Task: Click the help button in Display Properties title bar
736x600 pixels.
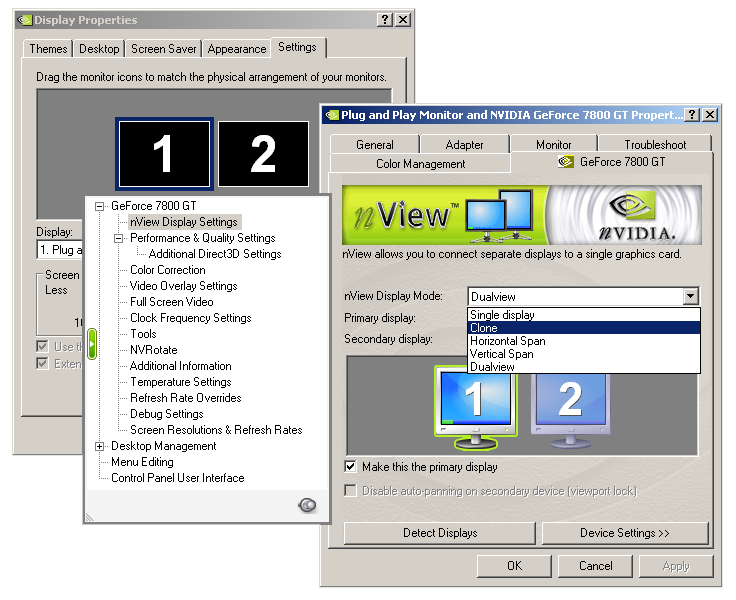Action: pyautogui.click(x=384, y=20)
